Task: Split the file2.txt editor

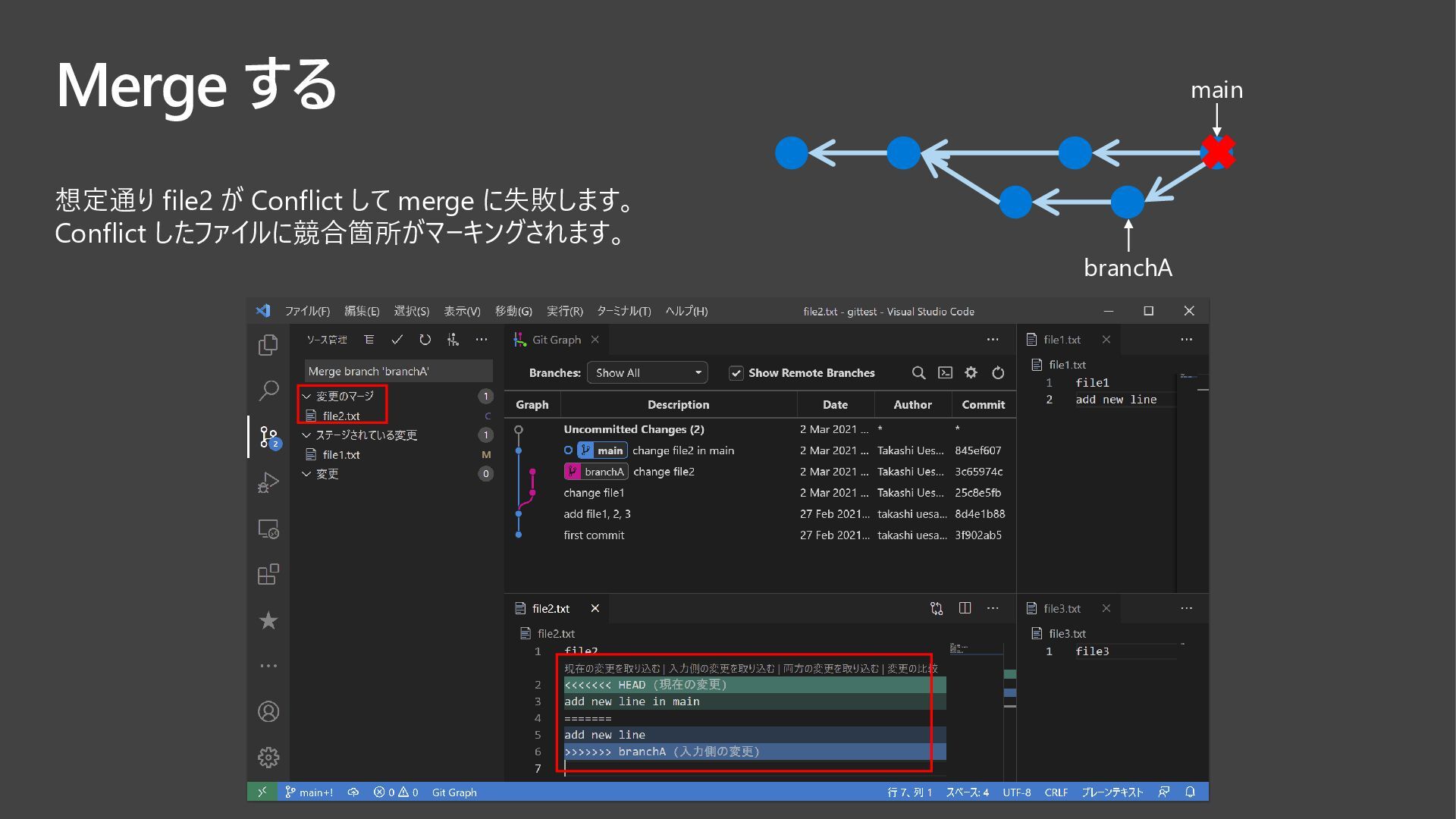Action: coord(965,608)
